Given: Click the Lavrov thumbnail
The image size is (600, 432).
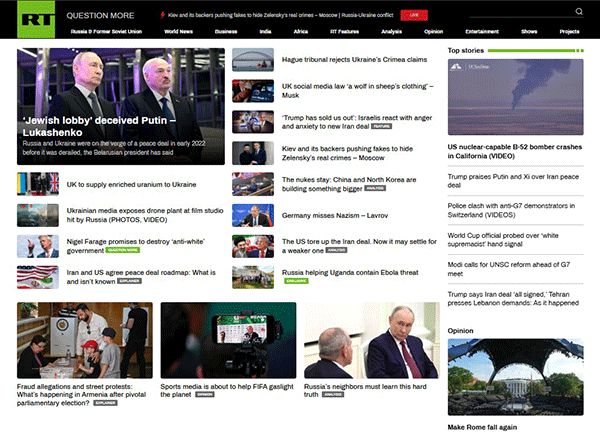Looking at the screenshot, I should [253, 215].
